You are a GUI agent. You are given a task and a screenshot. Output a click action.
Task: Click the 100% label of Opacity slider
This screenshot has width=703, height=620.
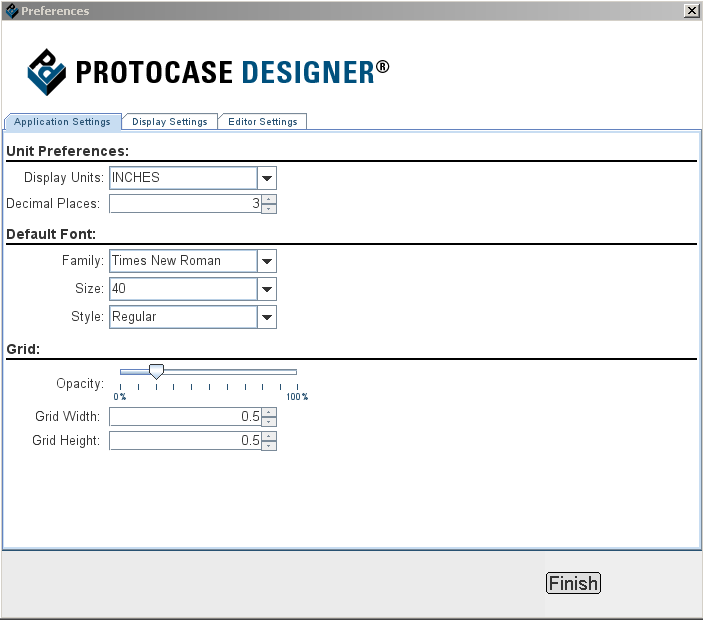click(x=297, y=397)
